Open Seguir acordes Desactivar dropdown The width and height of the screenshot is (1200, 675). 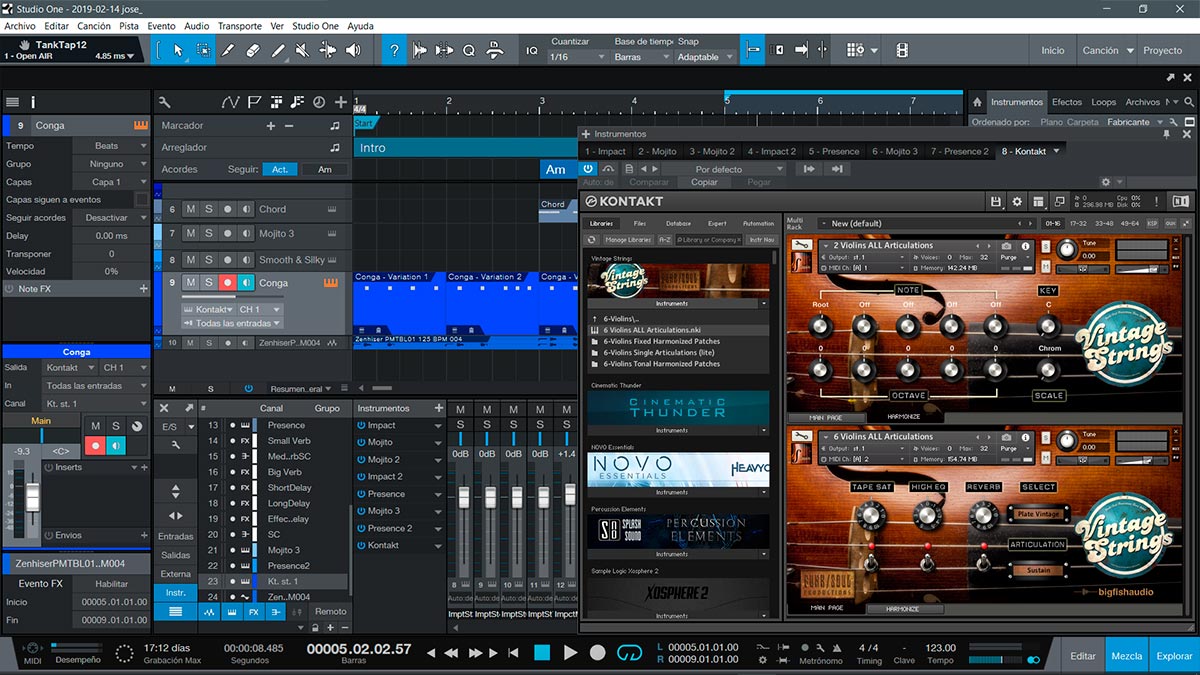click(110, 218)
